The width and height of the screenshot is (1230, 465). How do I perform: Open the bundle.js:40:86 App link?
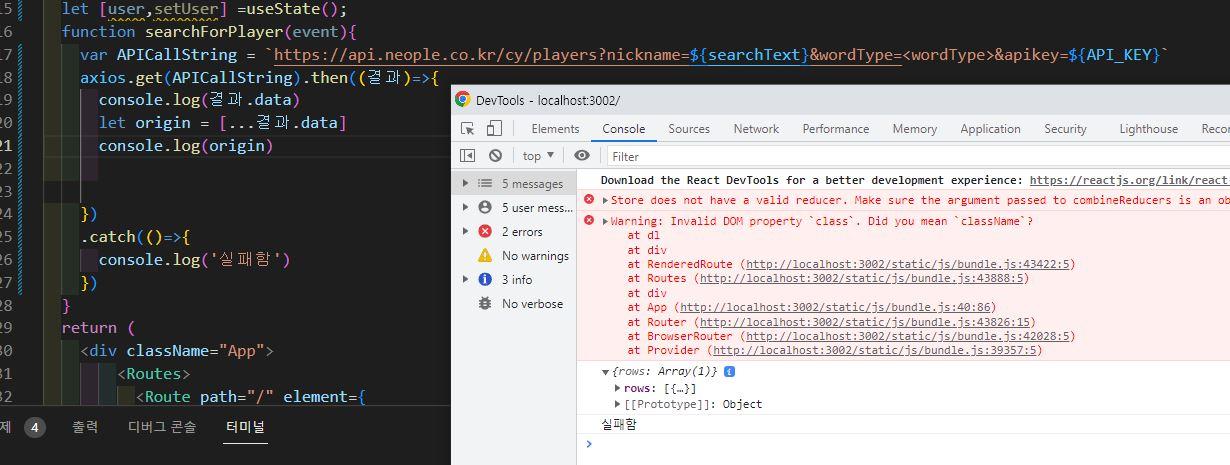tap(838, 307)
